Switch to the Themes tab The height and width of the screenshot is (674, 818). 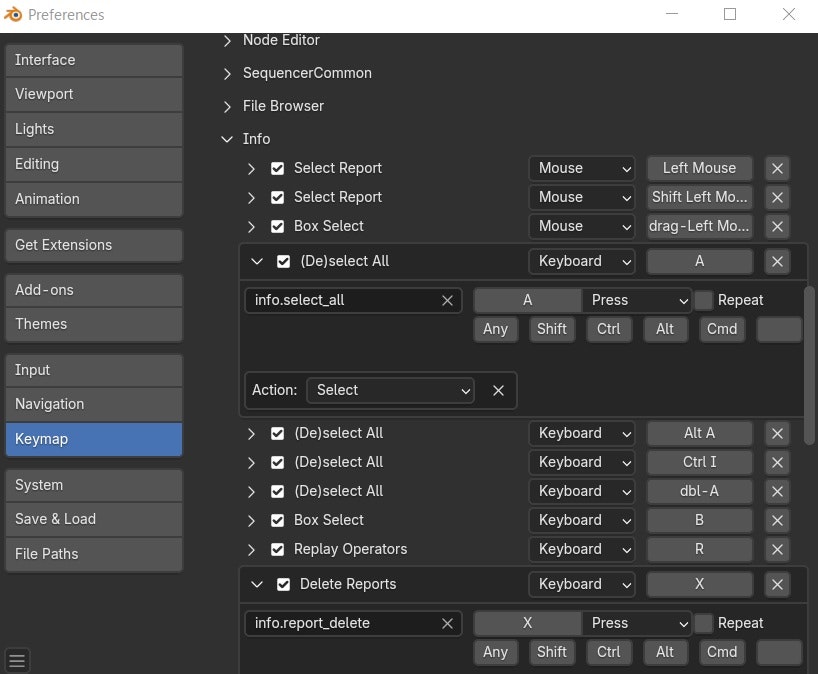94,324
